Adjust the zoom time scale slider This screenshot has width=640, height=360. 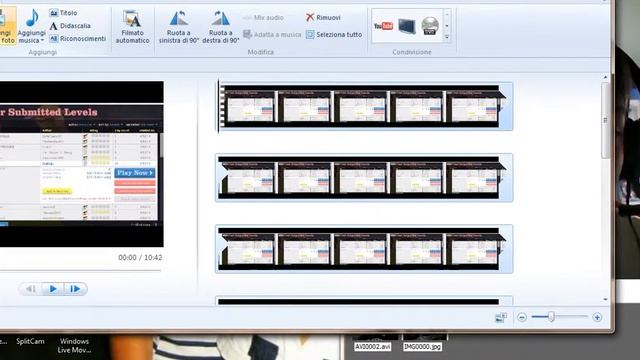tap(551, 317)
